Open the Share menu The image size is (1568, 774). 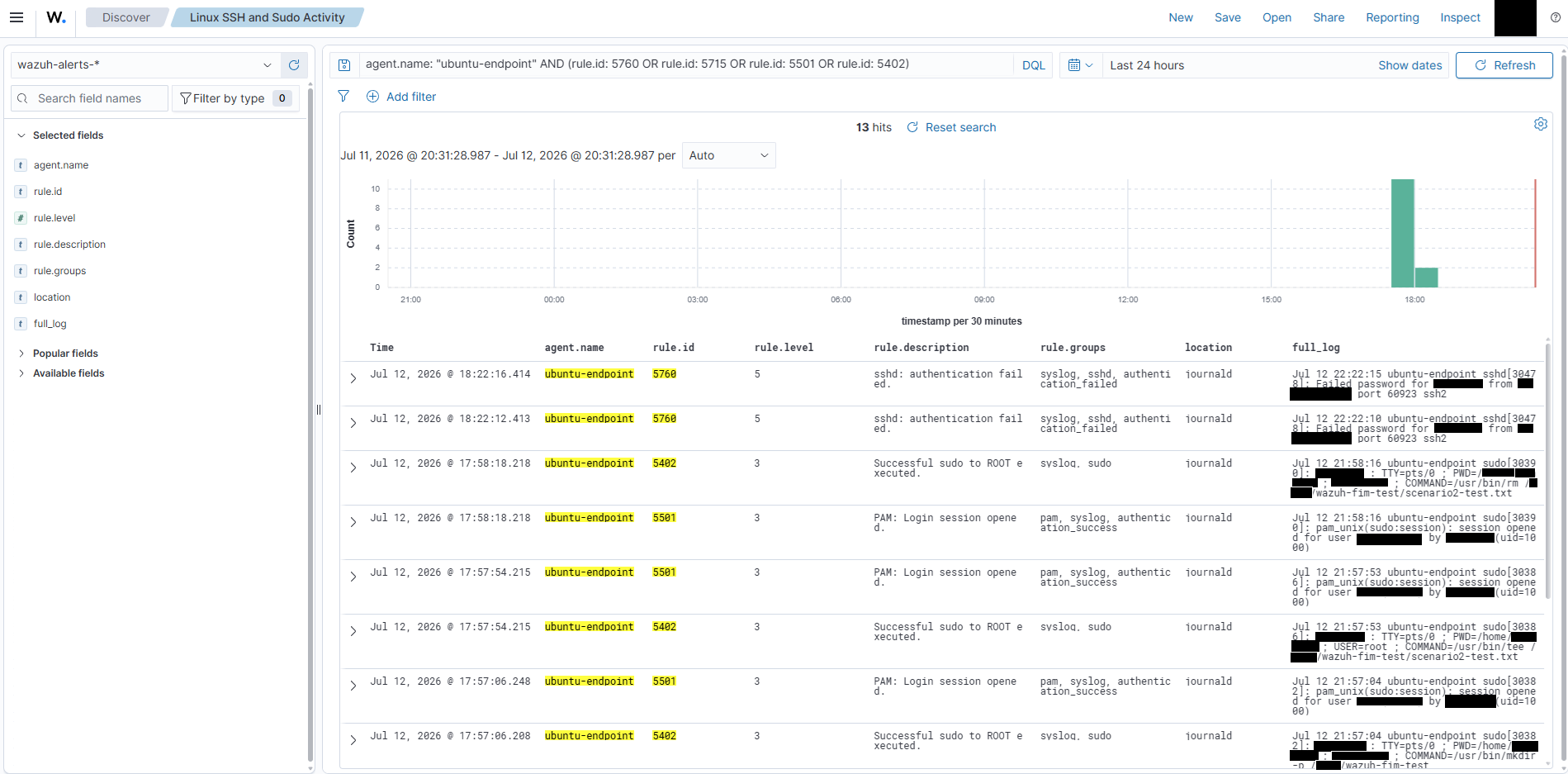point(1329,17)
